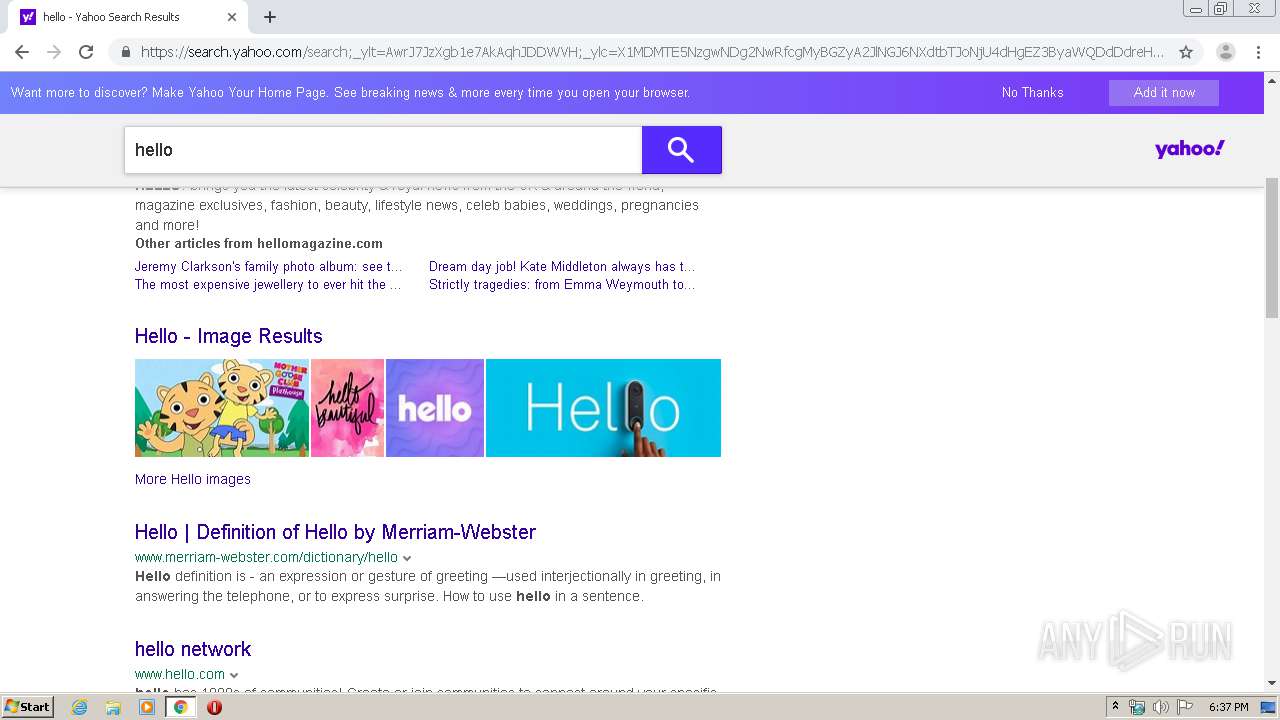Open Strictly tragedies Emma Weymouth link
The image size is (1280, 720).
pyautogui.click(x=562, y=284)
